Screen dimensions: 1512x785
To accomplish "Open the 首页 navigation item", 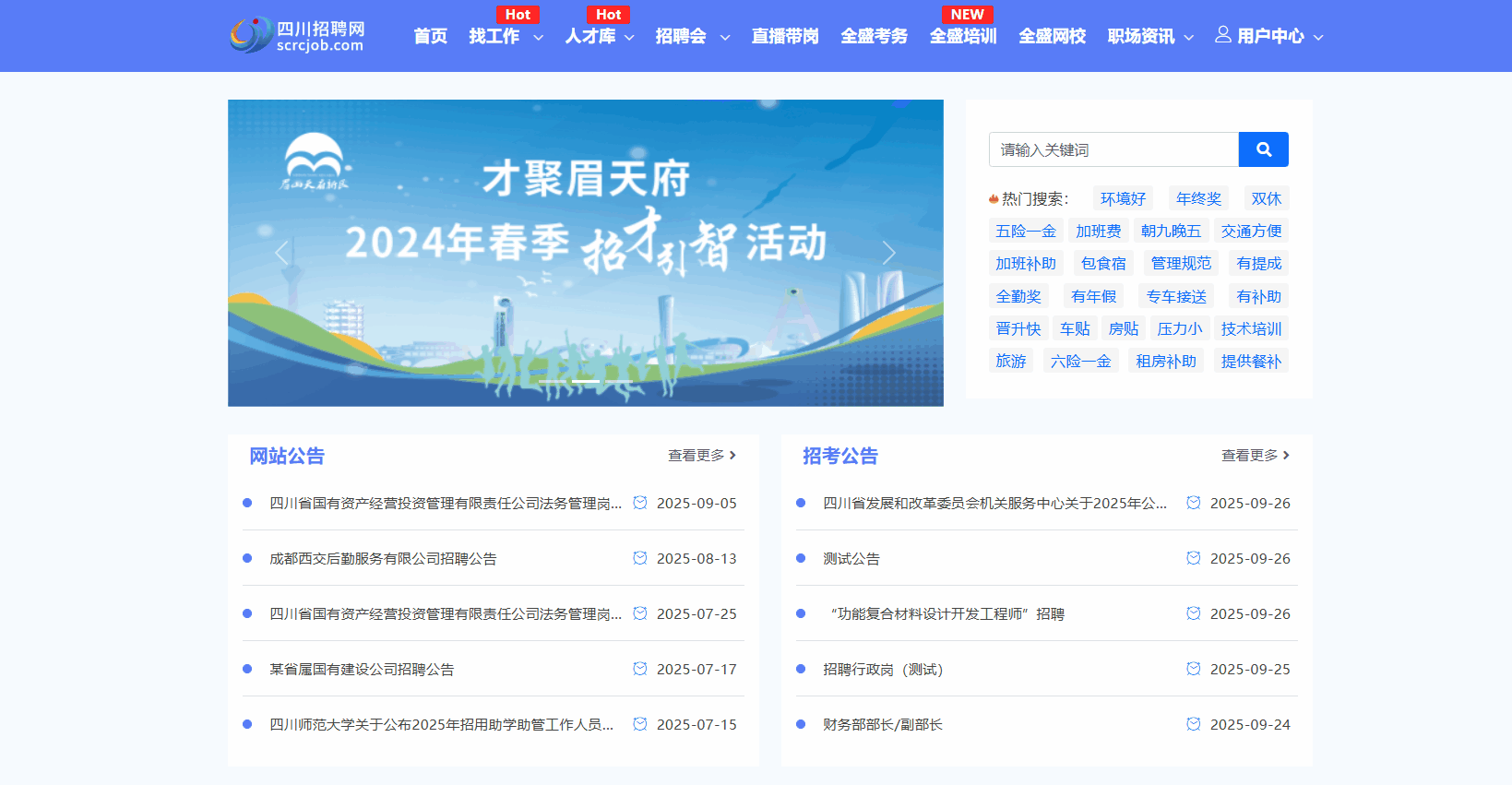I will (430, 37).
